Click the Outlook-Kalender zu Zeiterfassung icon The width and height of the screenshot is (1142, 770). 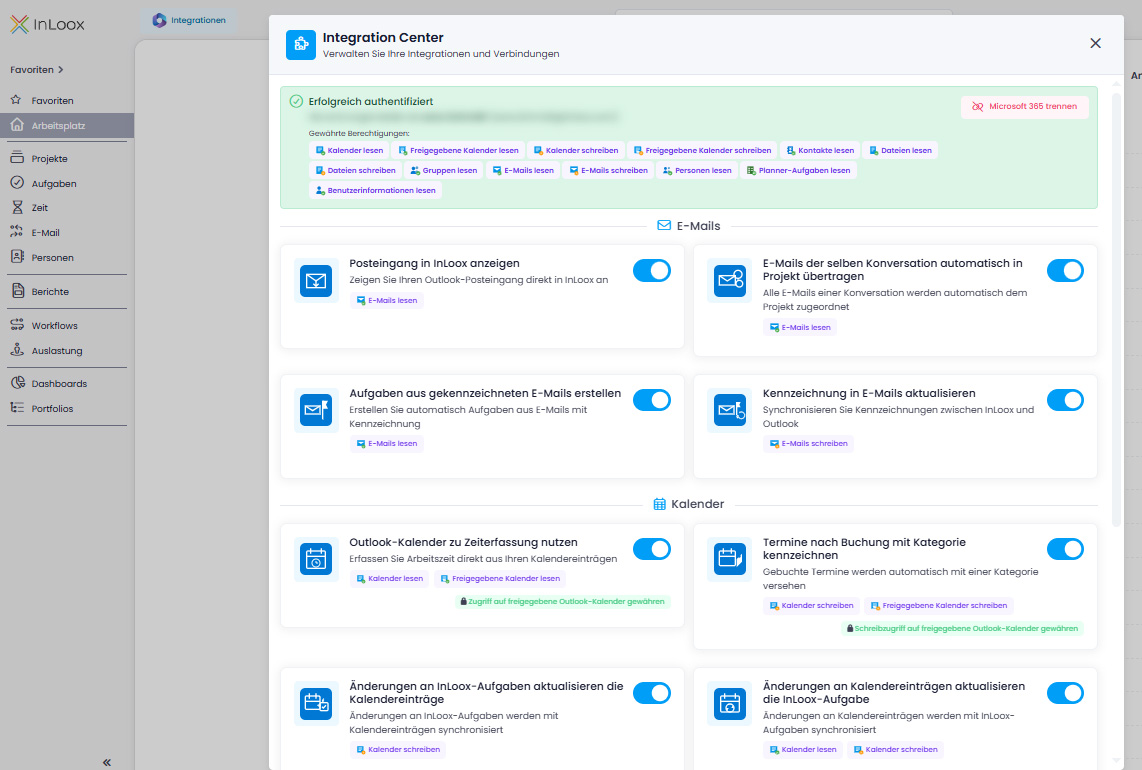point(316,559)
